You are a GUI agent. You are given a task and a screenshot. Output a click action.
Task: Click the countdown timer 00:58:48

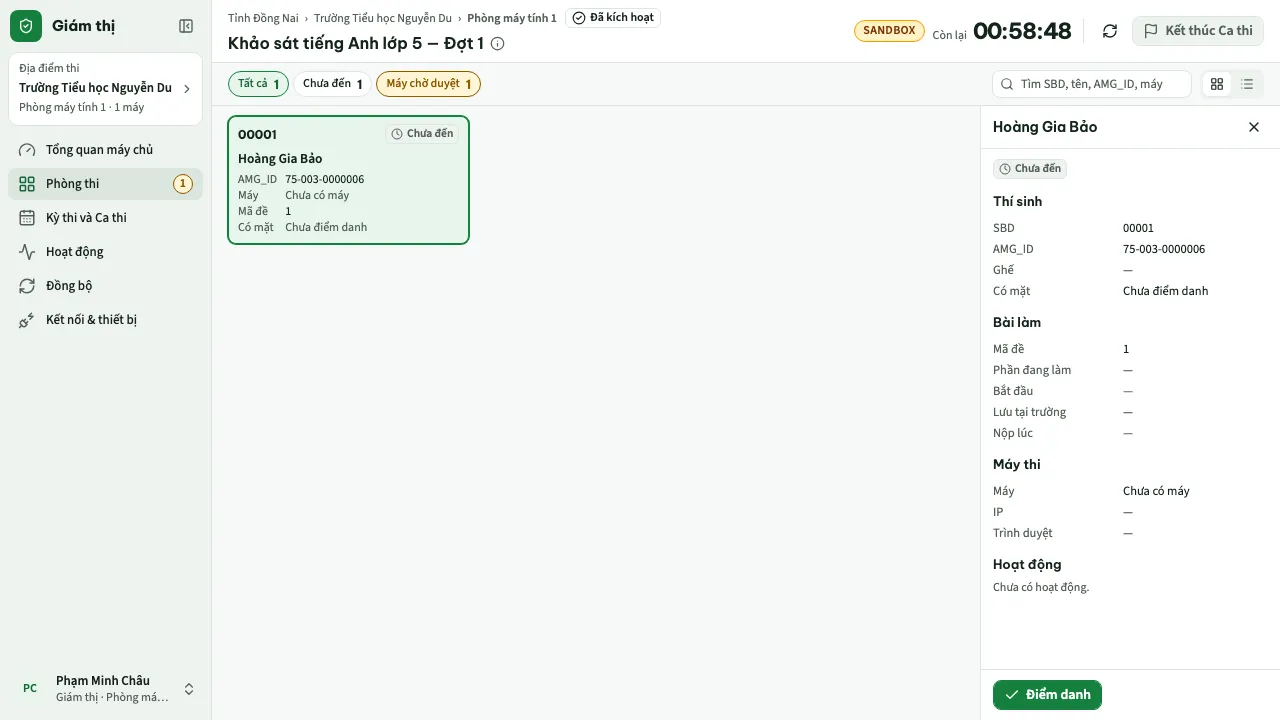tap(1022, 31)
